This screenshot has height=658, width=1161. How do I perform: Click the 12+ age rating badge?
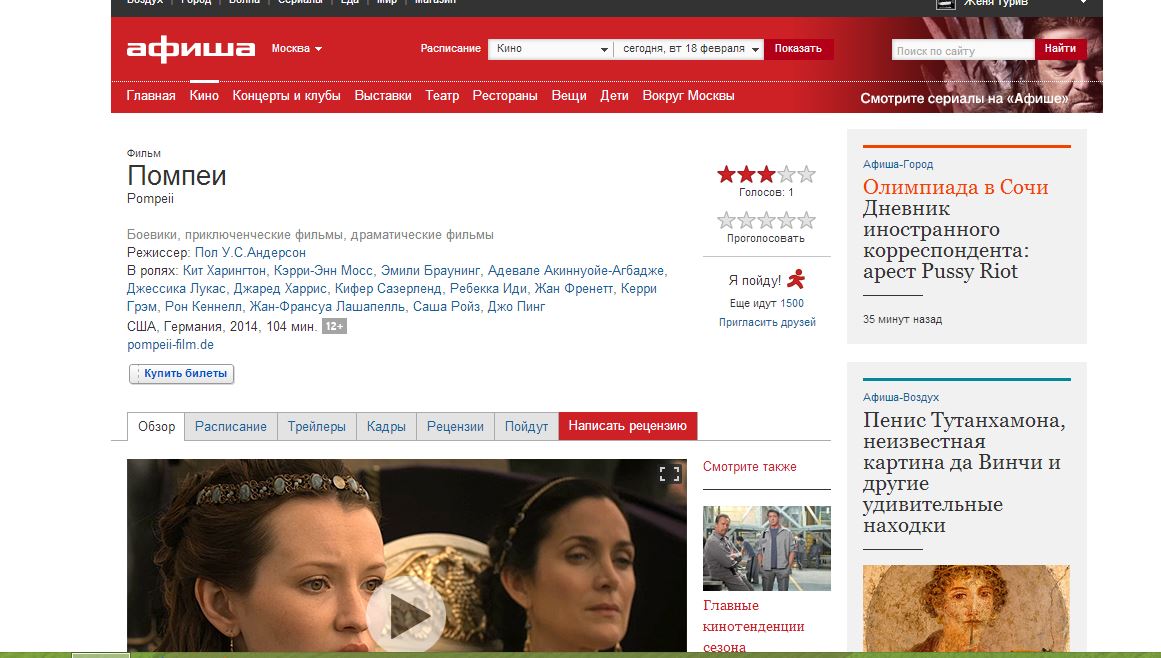(334, 326)
